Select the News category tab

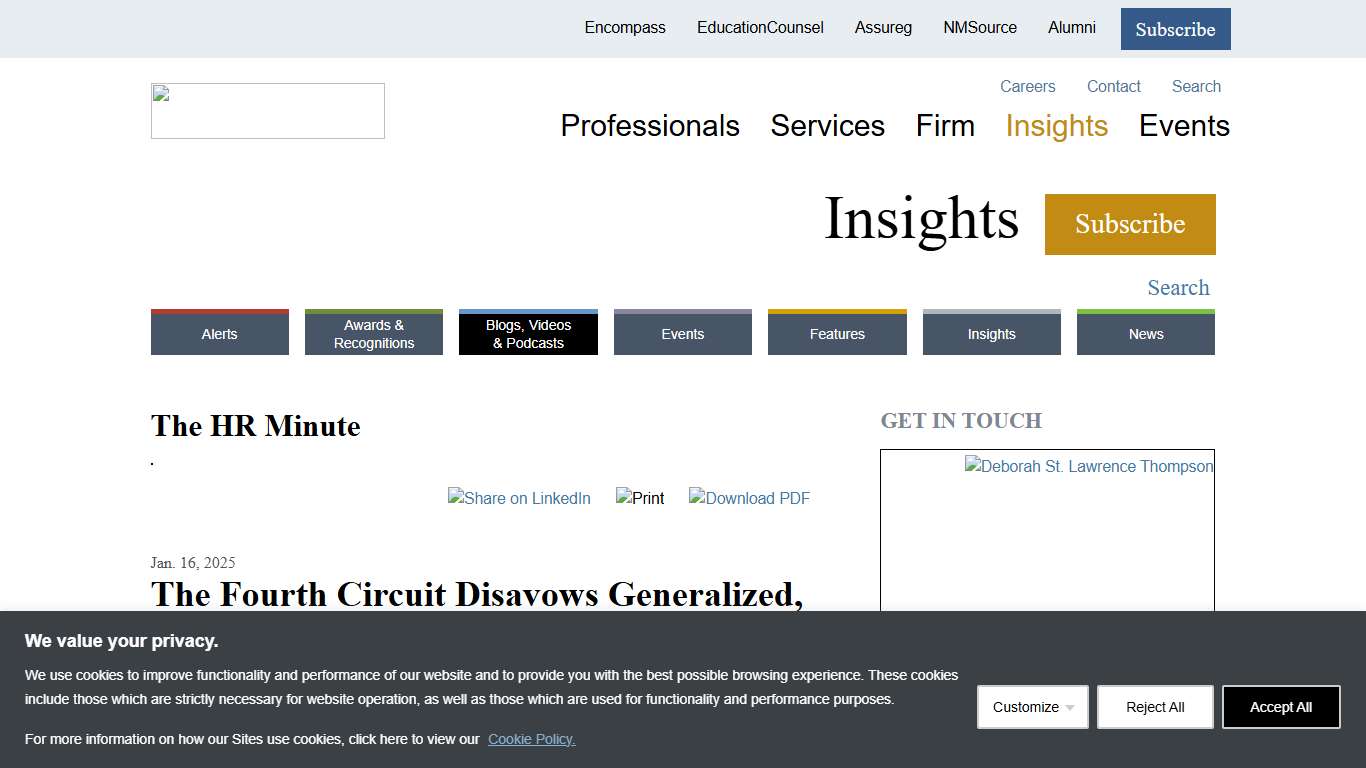[1145, 334]
